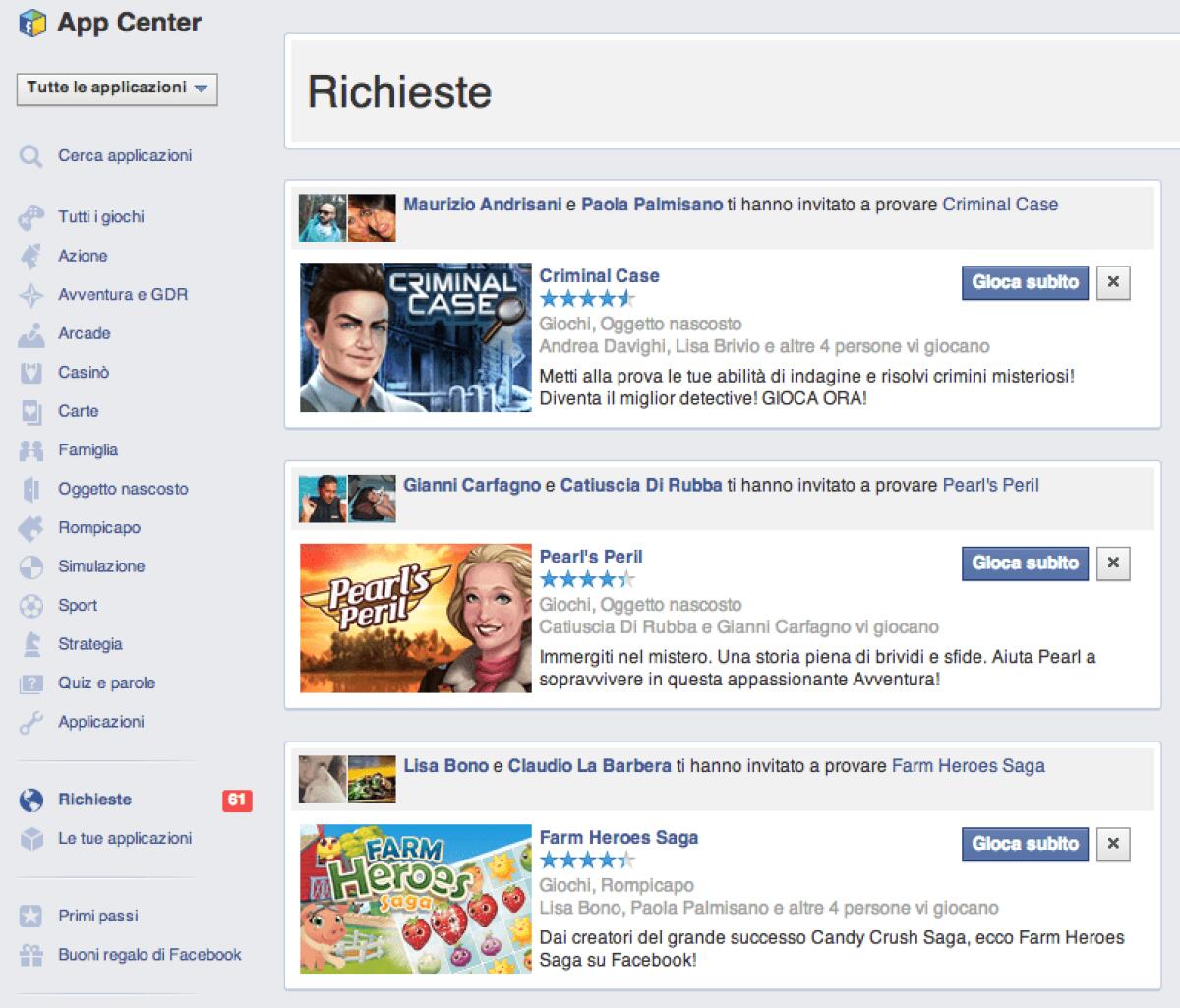Screen dimensions: 1180x1008
Task: Open the Strategia category icon
Action: coord(30,644)
